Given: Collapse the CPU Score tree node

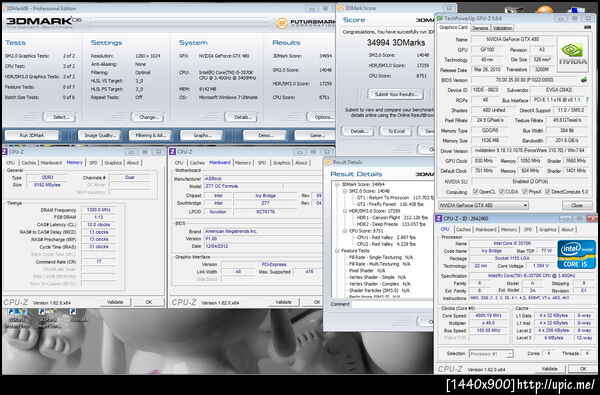Looking at the screenshot, I should coord(344,231).
